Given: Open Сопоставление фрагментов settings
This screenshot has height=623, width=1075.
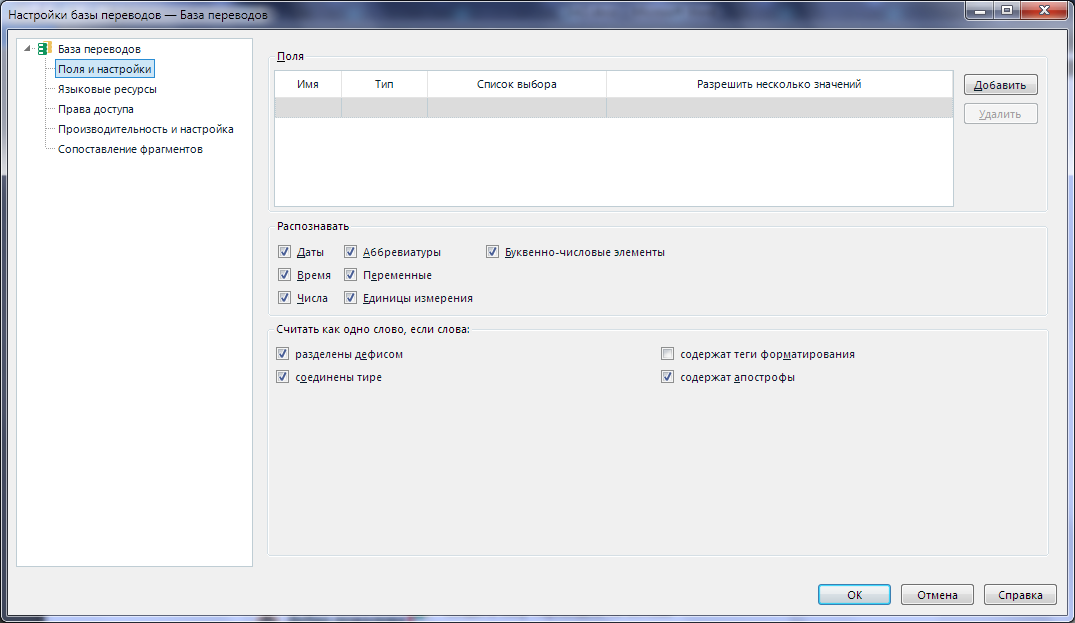Looking at the screenshot, I should 130,149.
